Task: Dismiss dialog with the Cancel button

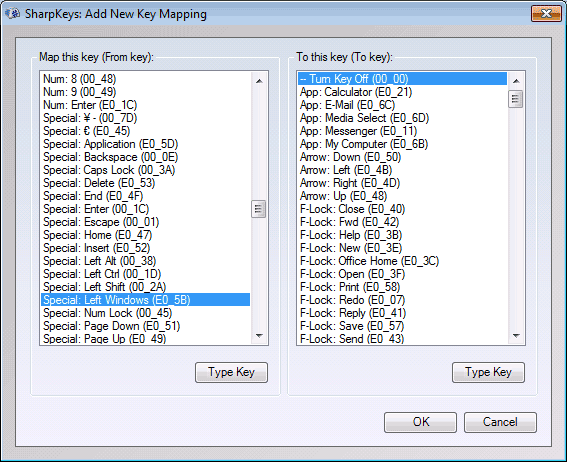Action: click(x=500, y=422)
